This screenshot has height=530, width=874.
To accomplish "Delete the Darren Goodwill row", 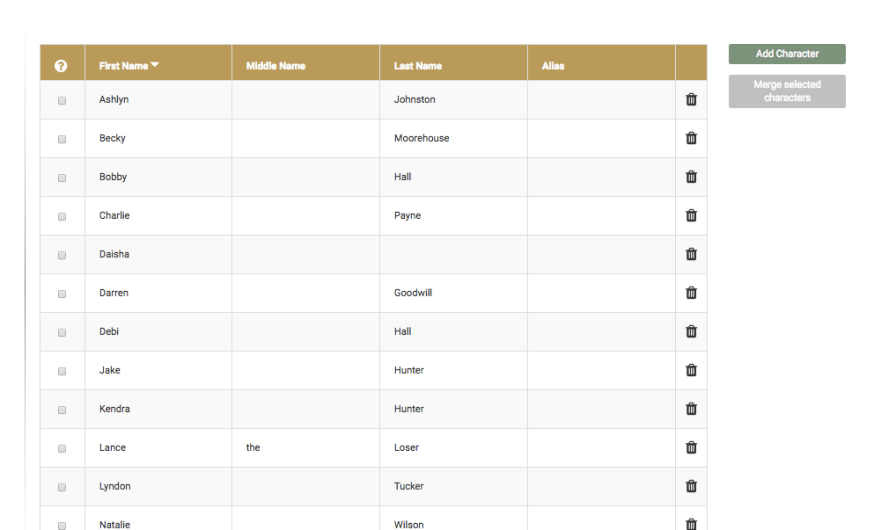I will pos(691,293).
